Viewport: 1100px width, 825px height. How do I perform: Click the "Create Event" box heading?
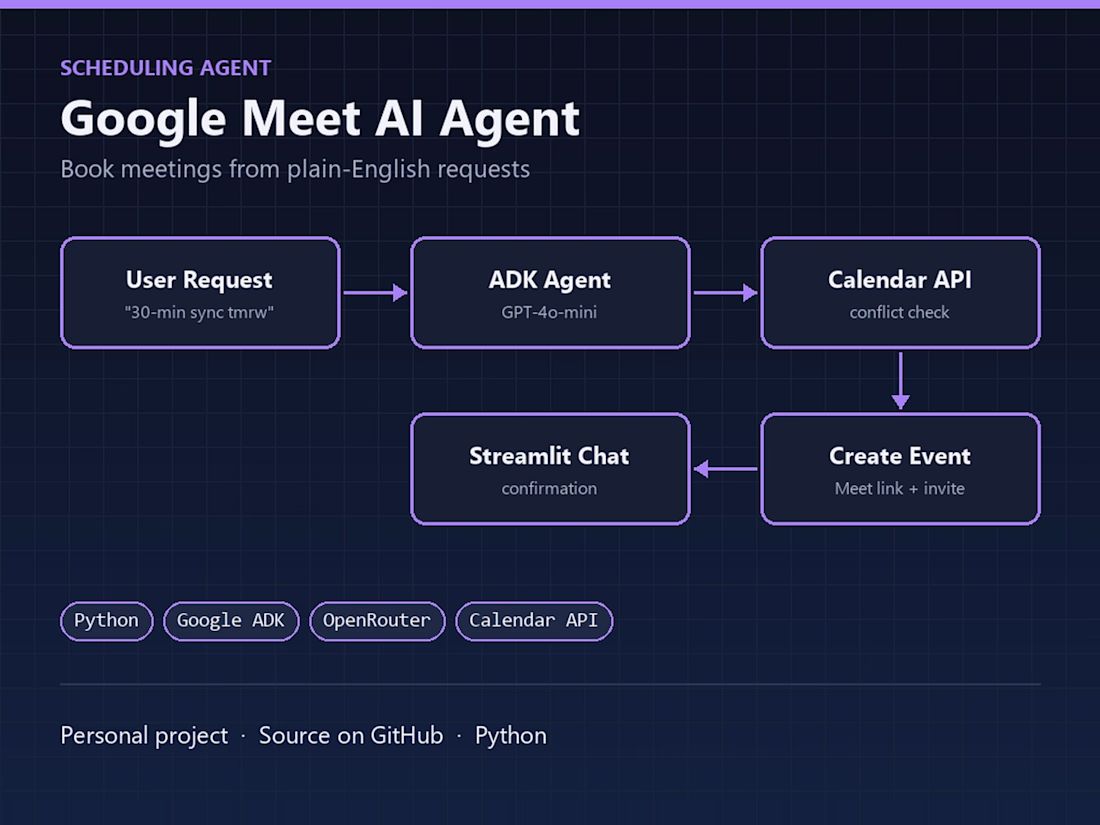tap(900, 456)
